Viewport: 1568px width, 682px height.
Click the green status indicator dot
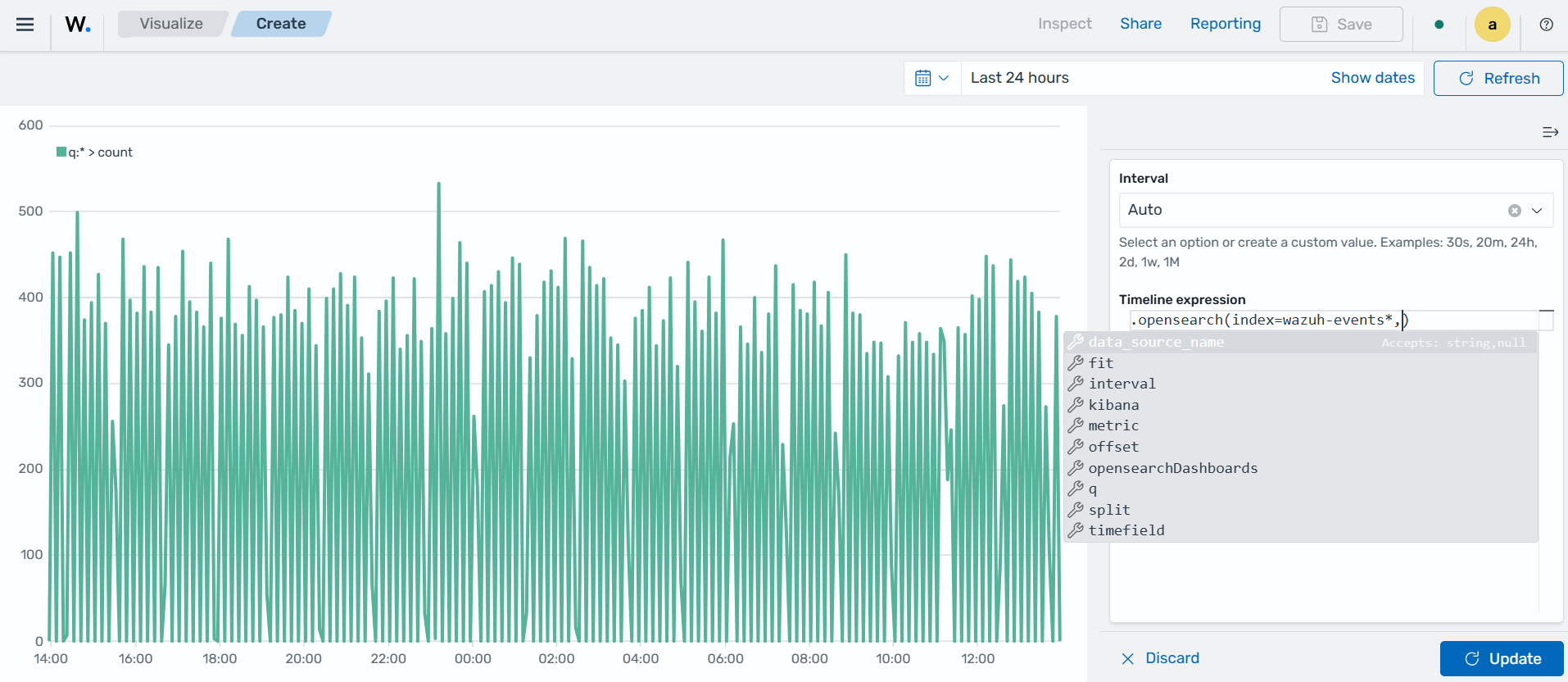coord(1439,25)
